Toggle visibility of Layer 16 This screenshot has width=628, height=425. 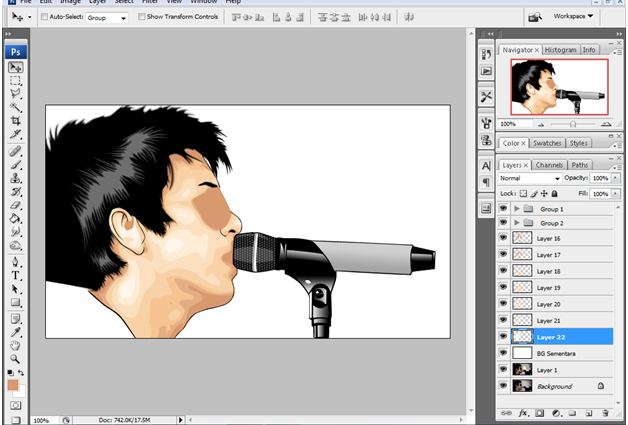503,238
